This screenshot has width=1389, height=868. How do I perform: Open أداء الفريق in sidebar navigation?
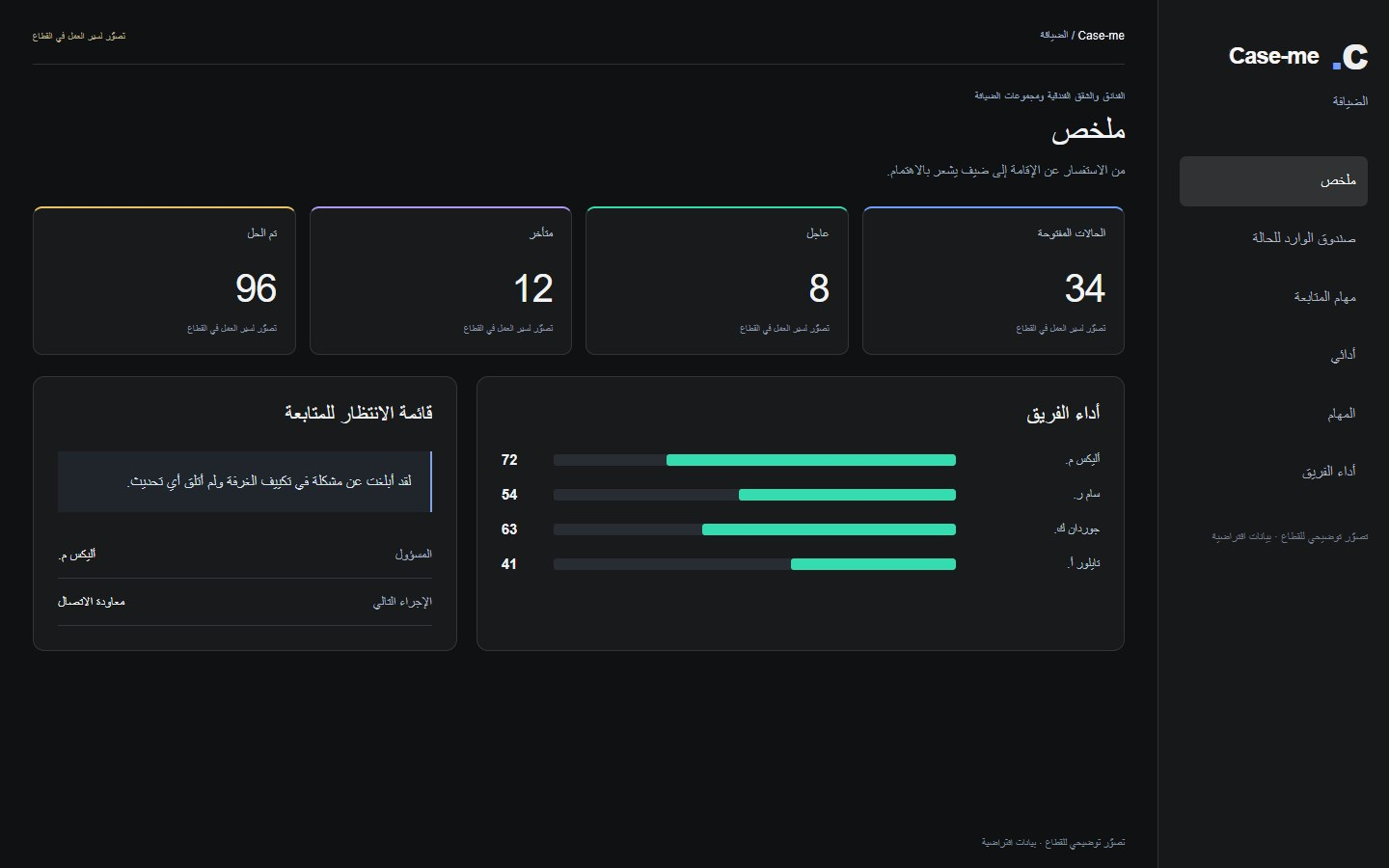(x=1273, y=472)
